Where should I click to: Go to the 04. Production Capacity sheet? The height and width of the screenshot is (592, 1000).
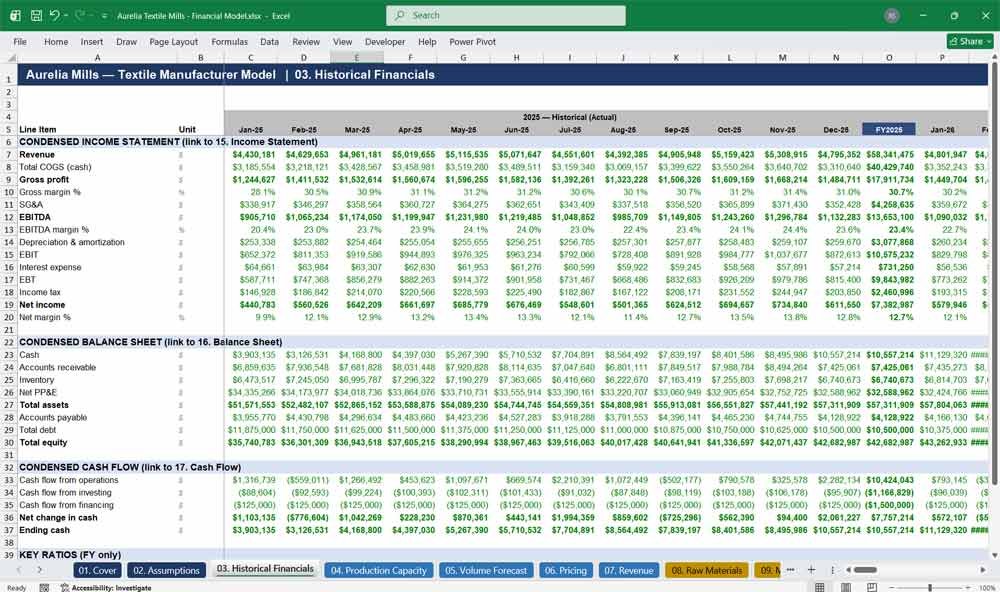click(379, 570)
